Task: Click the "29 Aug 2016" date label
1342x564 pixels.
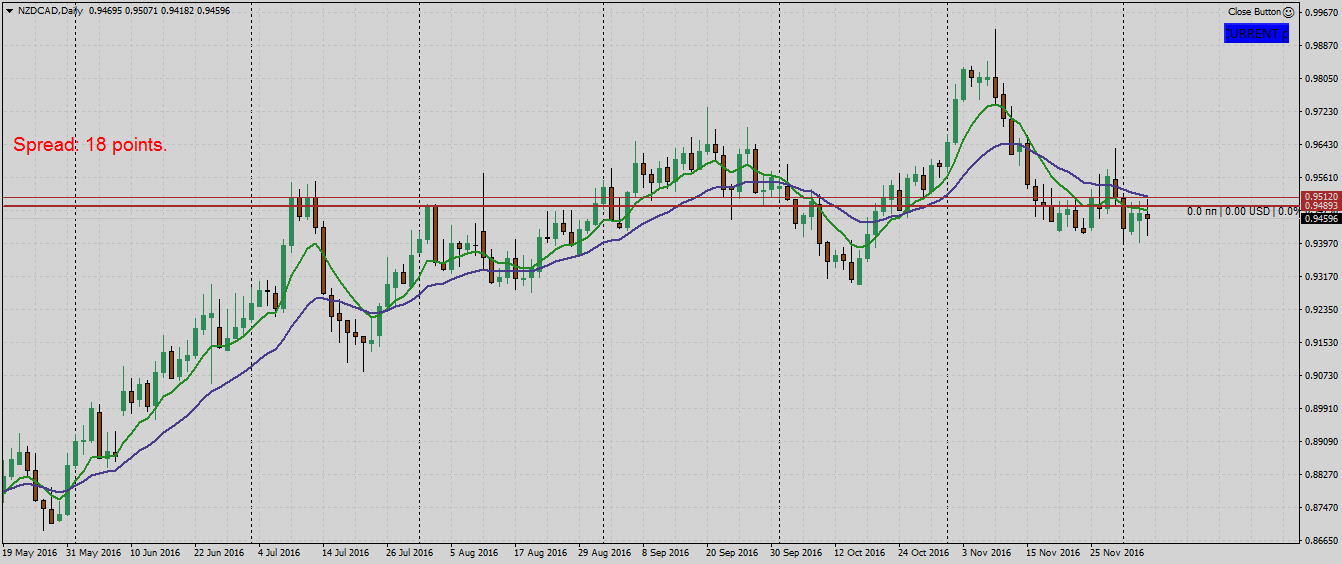Action: coord(603,552)
